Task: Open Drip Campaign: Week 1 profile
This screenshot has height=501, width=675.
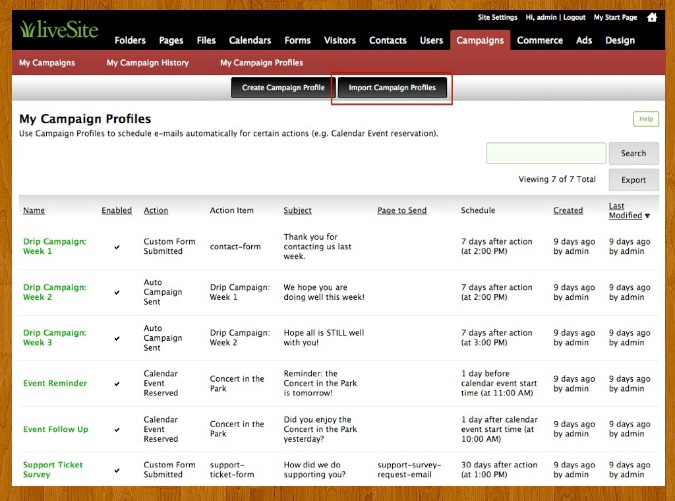Action: point(55,246)
